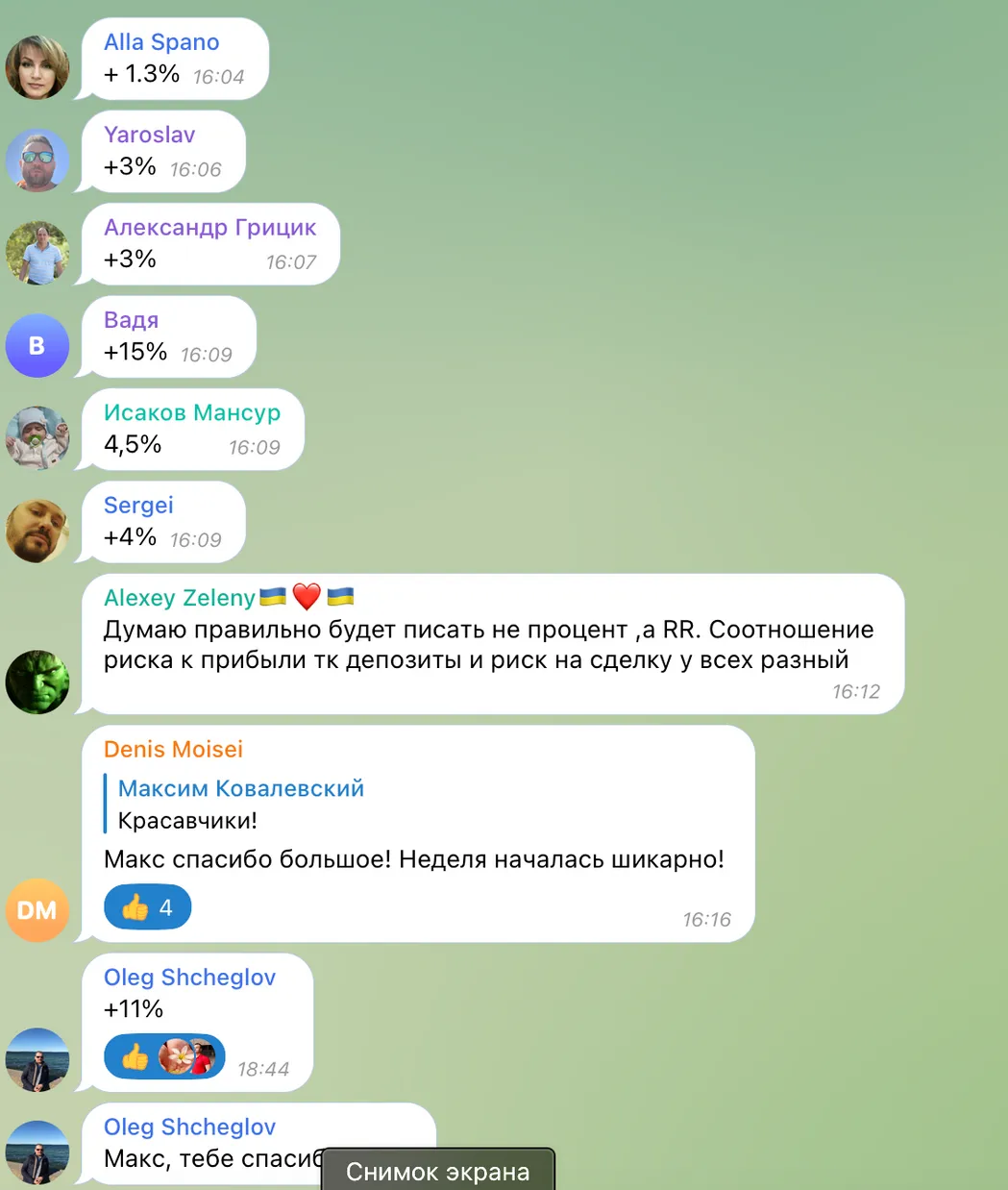Click the red heart emoji after Alexey Zeleny
The width and height of the screenshot is (1008, 1190).
[307, 597]
